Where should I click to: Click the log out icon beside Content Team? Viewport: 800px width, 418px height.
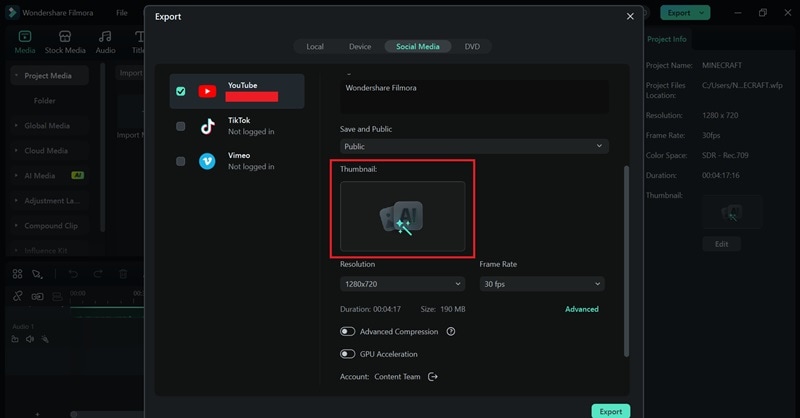tap(433, 377)
